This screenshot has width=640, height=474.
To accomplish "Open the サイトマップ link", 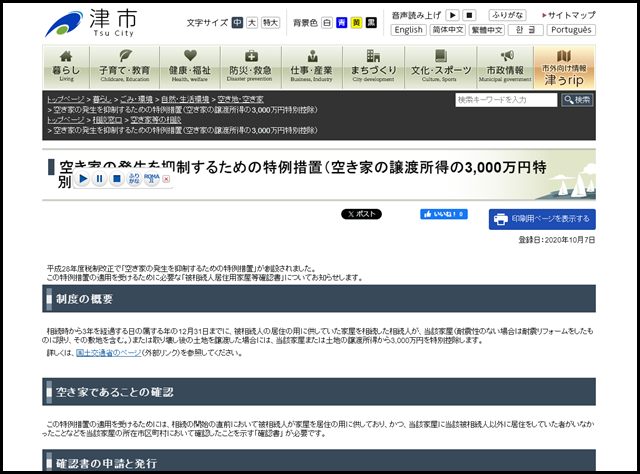I will 569,16.
